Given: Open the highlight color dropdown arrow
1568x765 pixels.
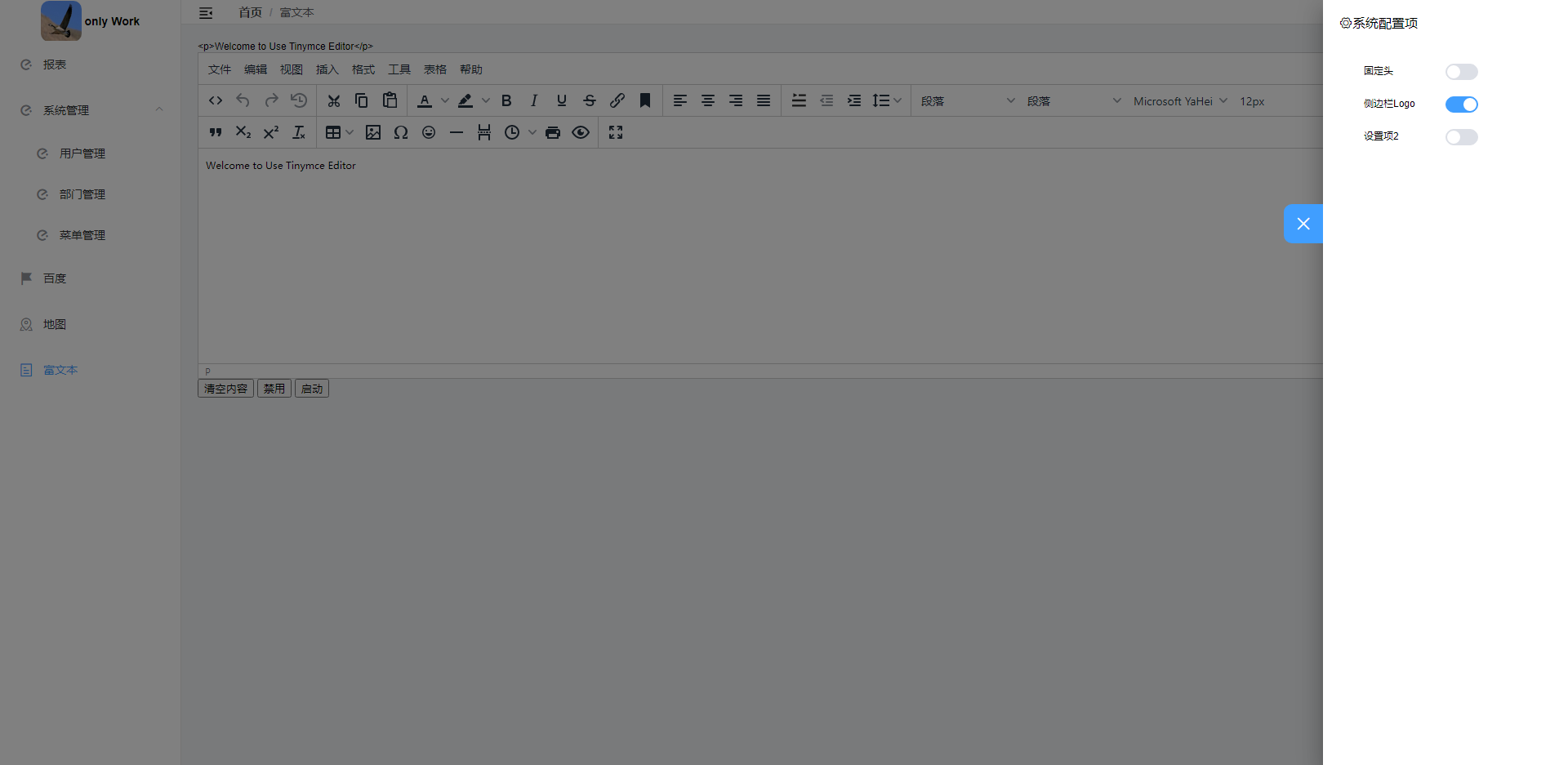Looking at the screenshot, I should [x=486, y=100].
